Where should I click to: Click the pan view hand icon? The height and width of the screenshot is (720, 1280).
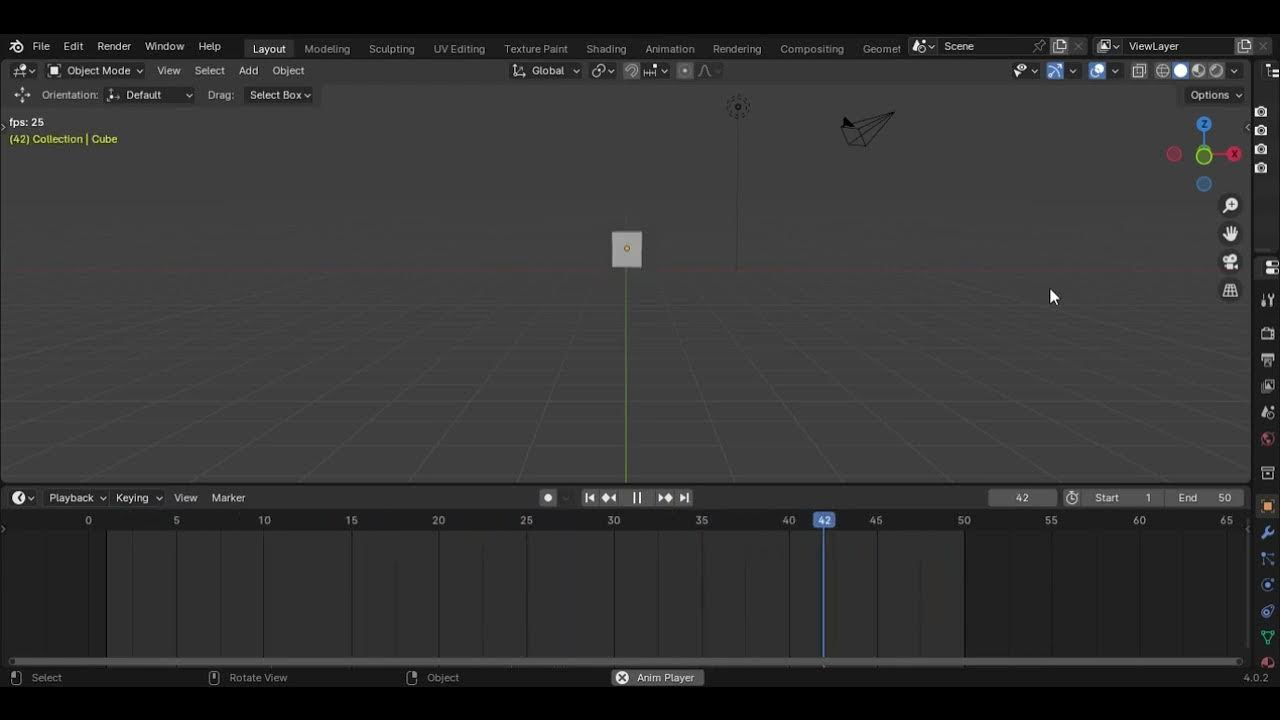[1230, 233]
